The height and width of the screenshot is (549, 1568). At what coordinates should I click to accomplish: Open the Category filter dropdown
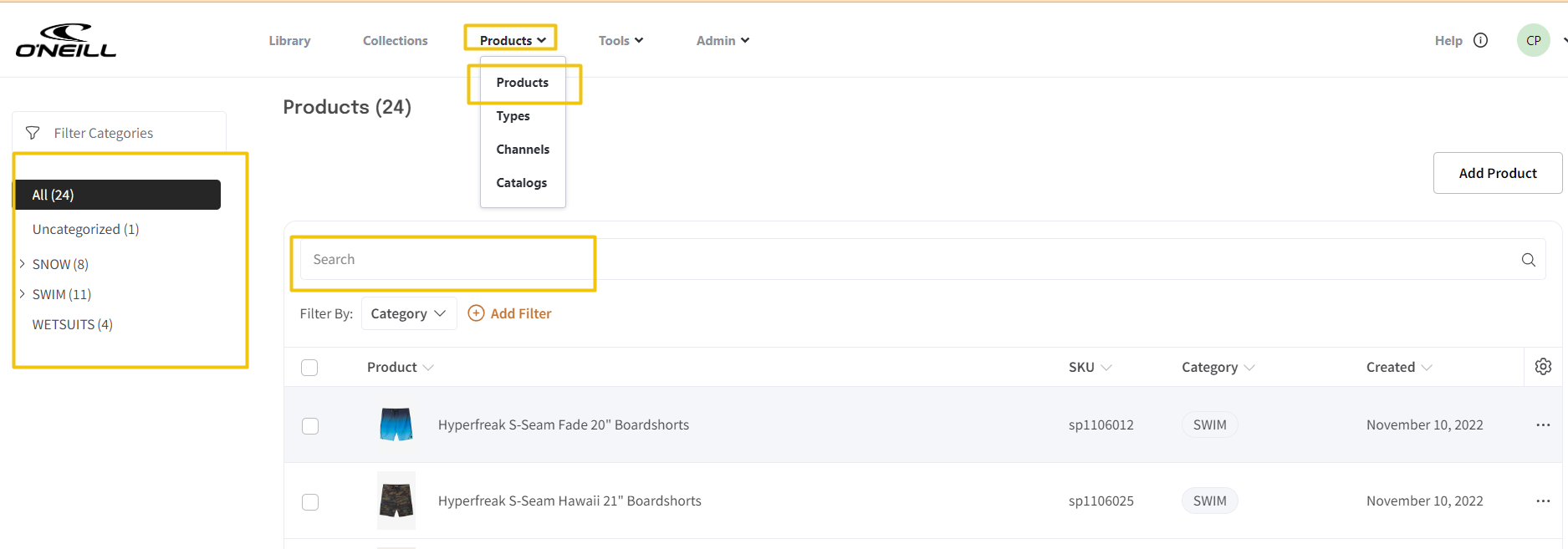point(408,313)
